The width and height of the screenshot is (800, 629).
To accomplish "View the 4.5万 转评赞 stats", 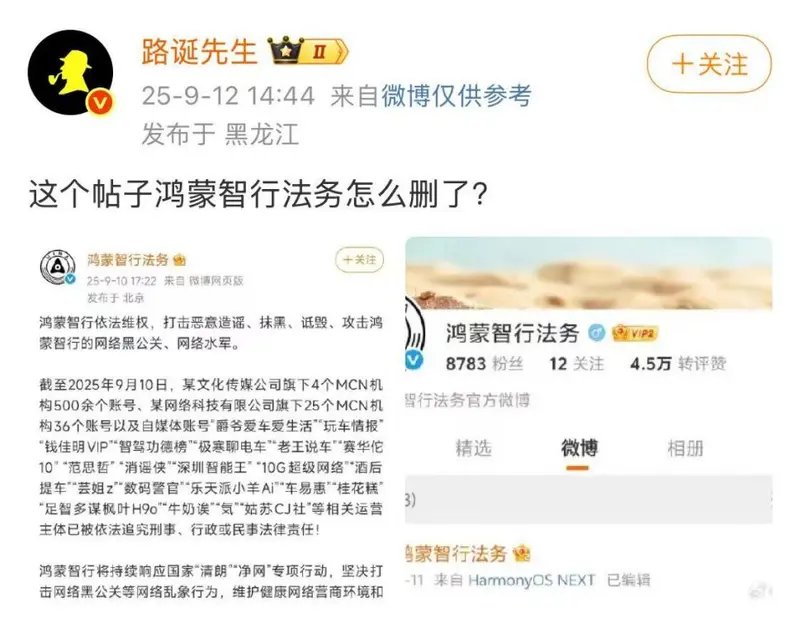I will coord(678,364).
